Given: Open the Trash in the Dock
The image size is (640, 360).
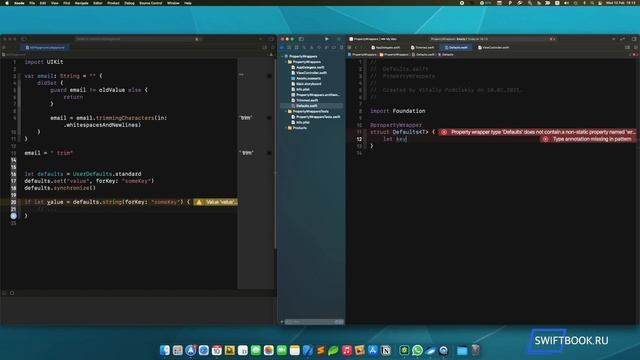Looking at the screenshot, I should (475, 350).
